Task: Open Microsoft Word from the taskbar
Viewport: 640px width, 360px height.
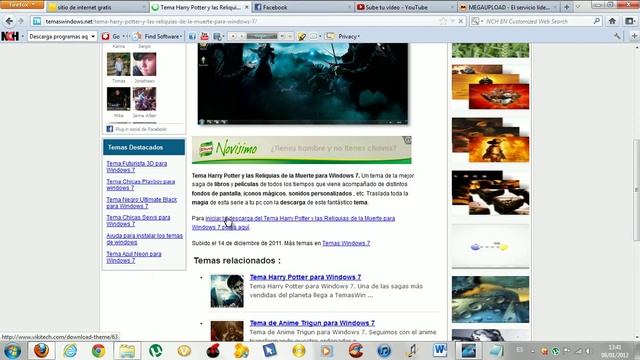Action: point(440,351)
